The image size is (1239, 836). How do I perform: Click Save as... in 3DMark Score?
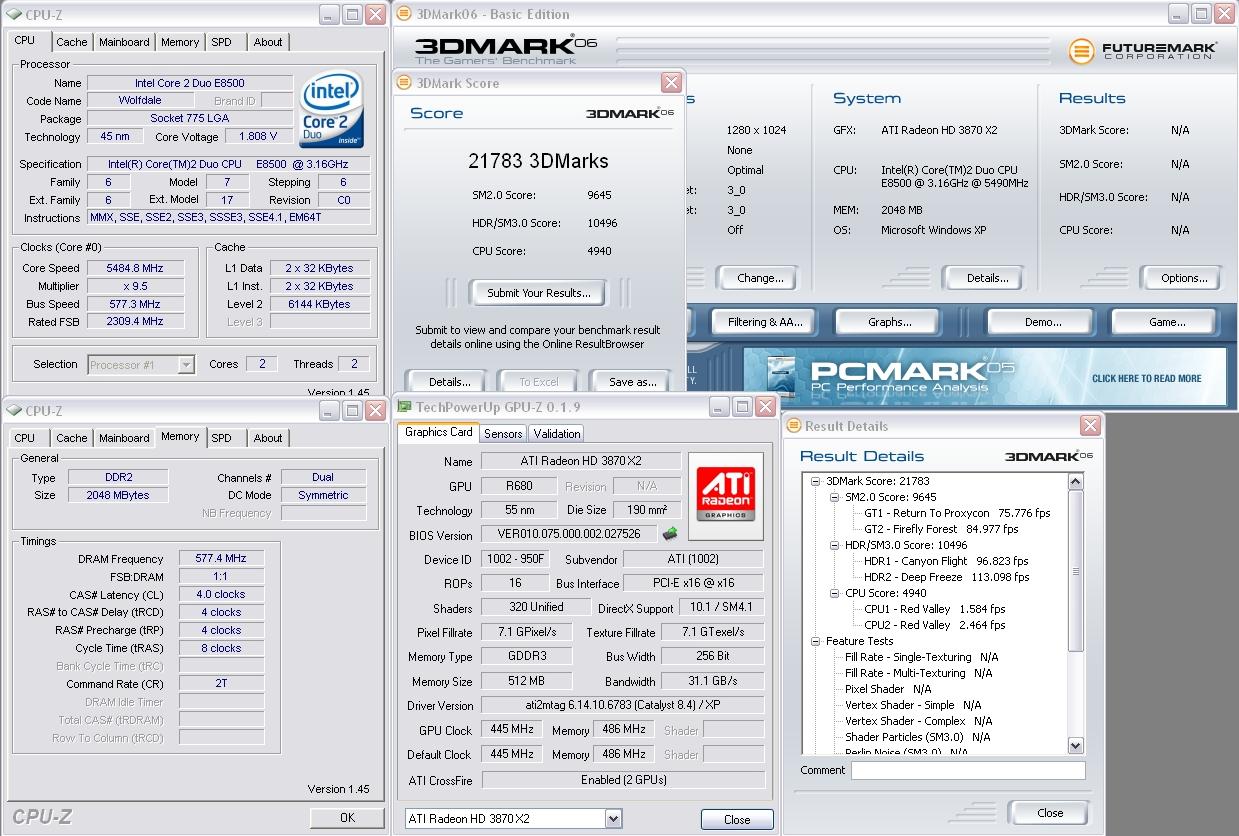pos(632,381)
